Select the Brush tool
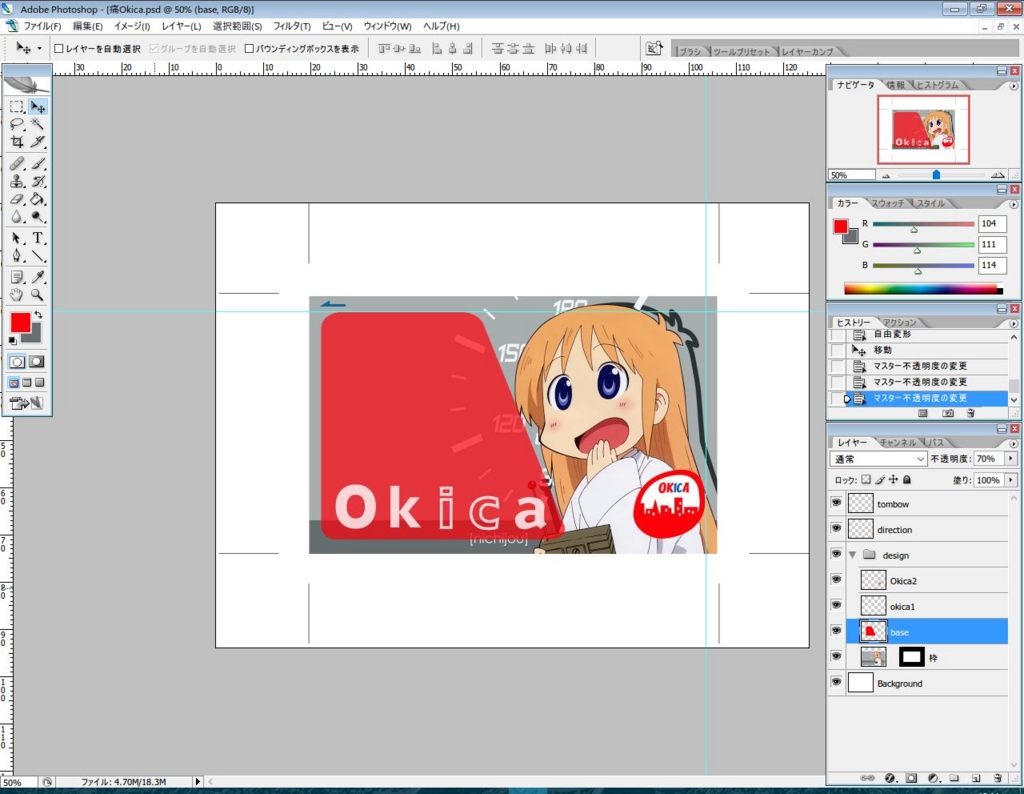This screenshot has height=794, width=1024. (x=38, y=163)
